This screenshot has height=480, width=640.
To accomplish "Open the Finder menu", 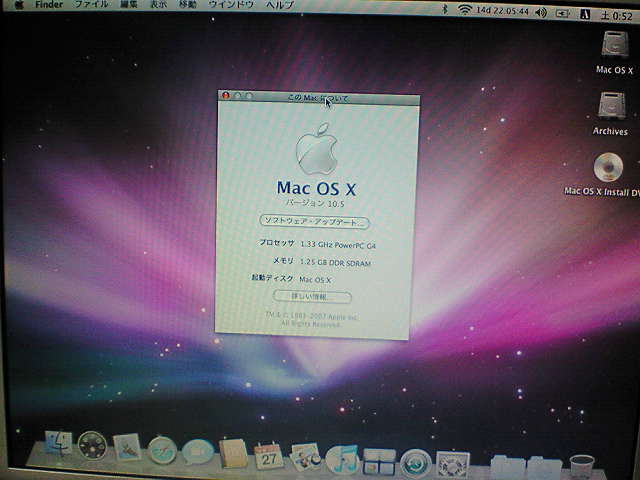I will click(x=49, y=5).
